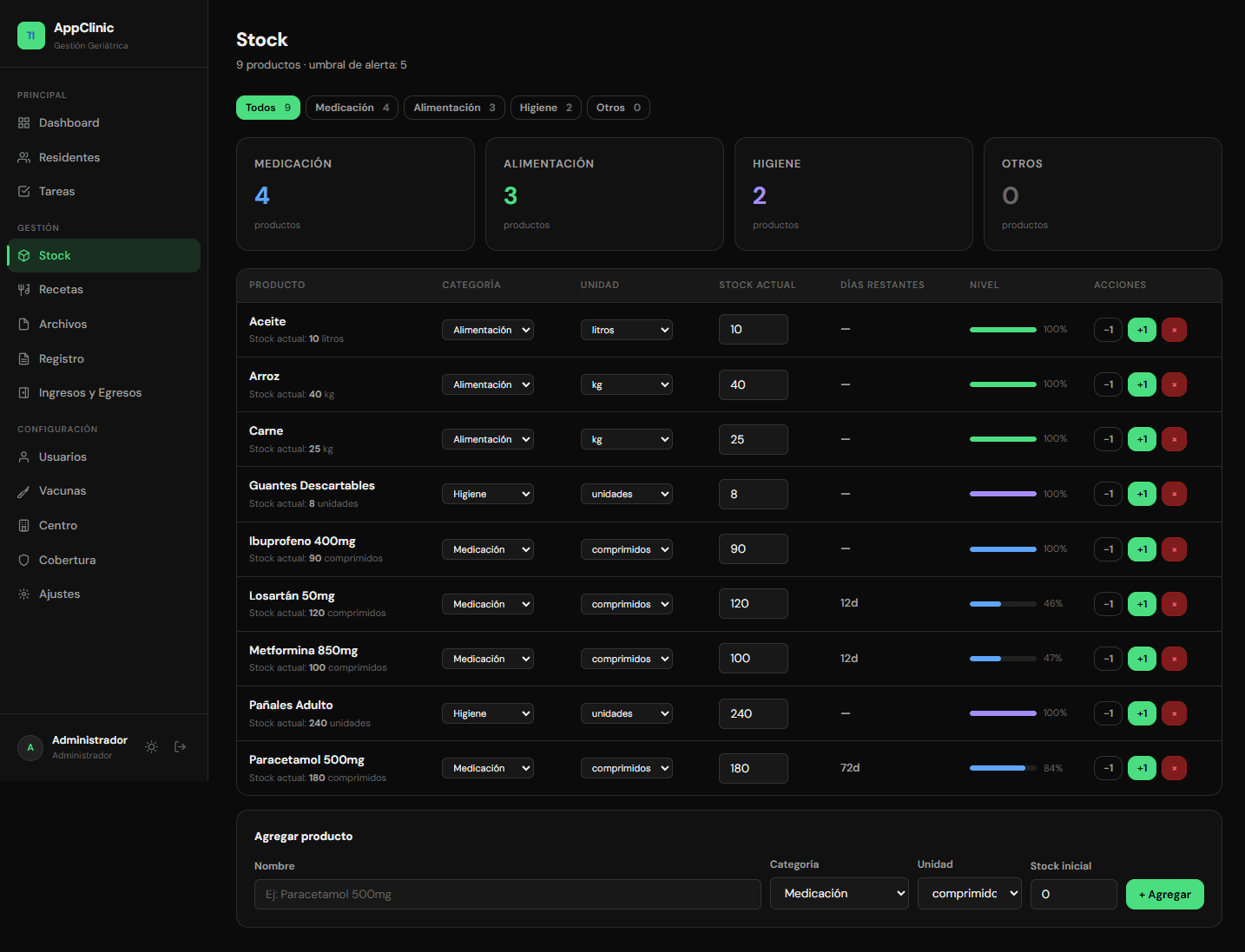Click the Cobertura shield icon
Screen dimensions: 1245x952
pos(24,561)
